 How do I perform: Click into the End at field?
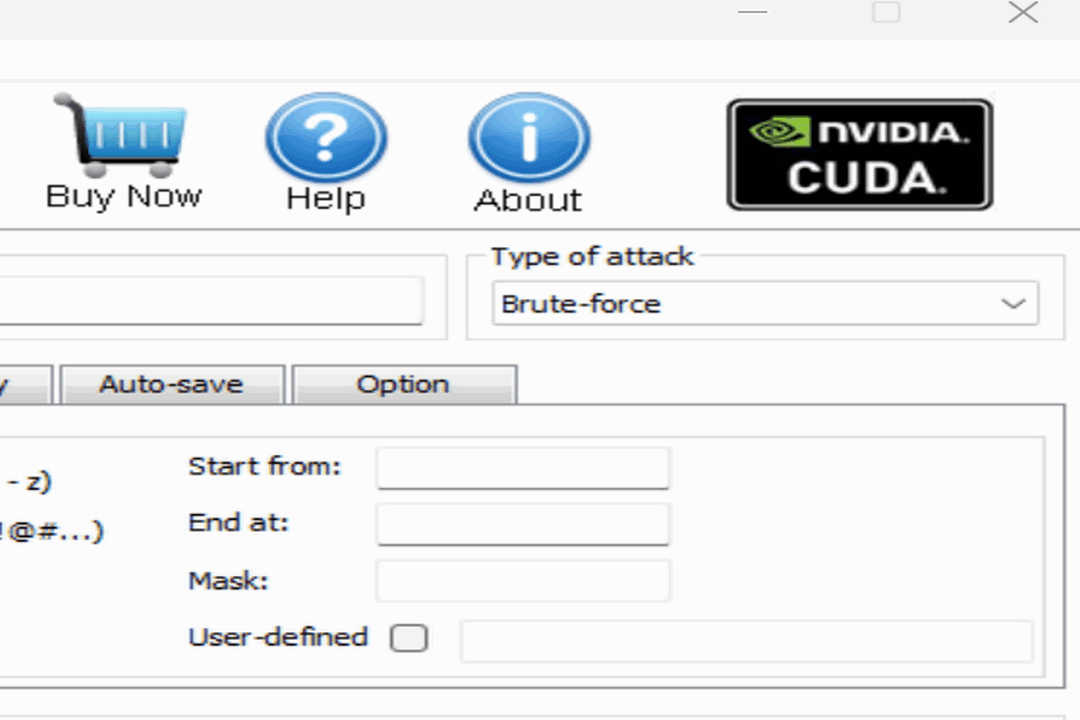point(522,524)
